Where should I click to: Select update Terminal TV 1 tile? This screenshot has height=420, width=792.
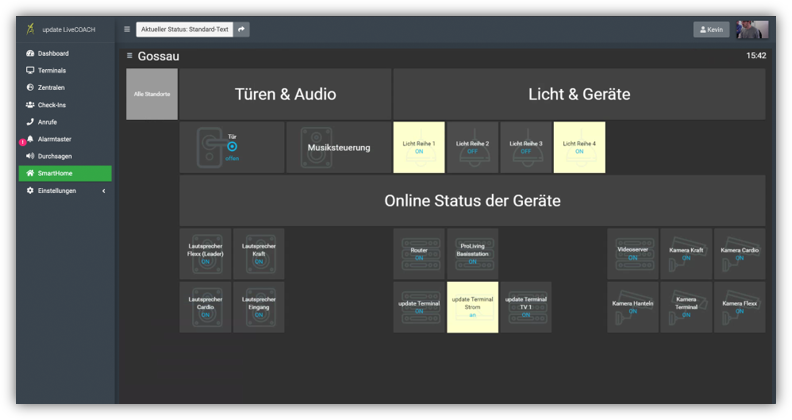pyautogui.click(x=526, y=307)
